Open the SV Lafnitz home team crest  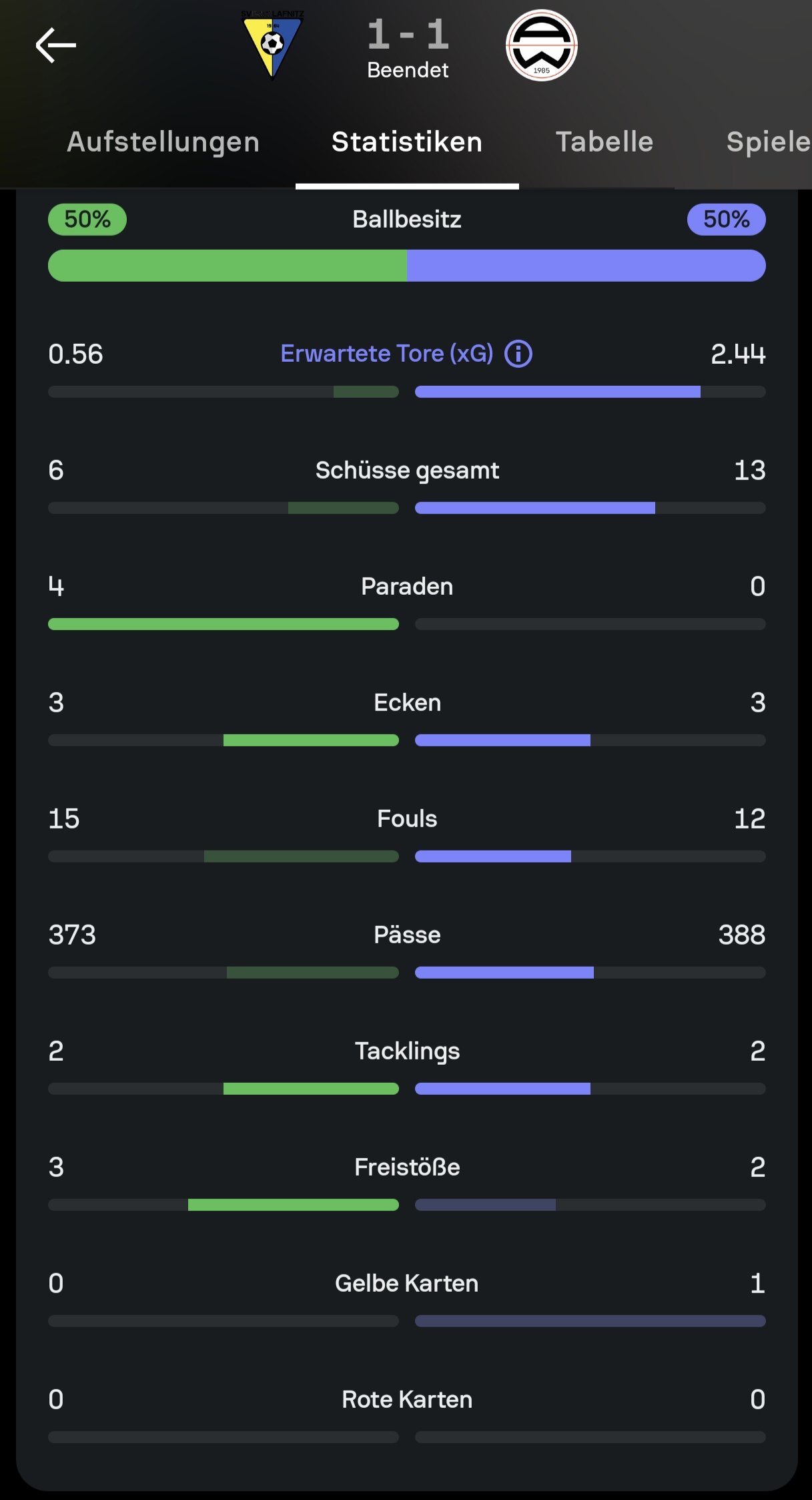[272, 44]
